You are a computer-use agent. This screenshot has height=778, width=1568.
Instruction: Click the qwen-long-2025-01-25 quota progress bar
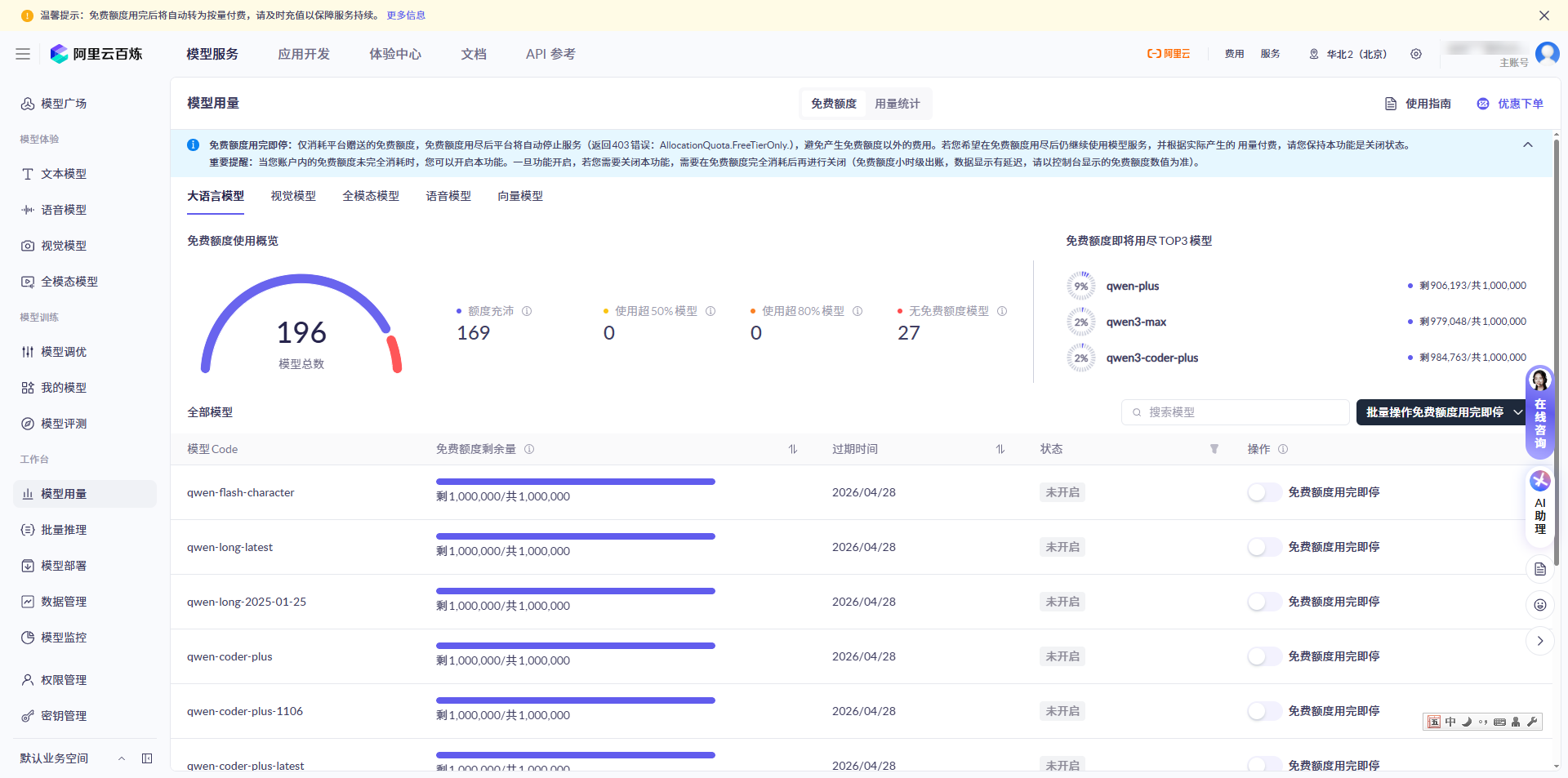tap(575, 591)
